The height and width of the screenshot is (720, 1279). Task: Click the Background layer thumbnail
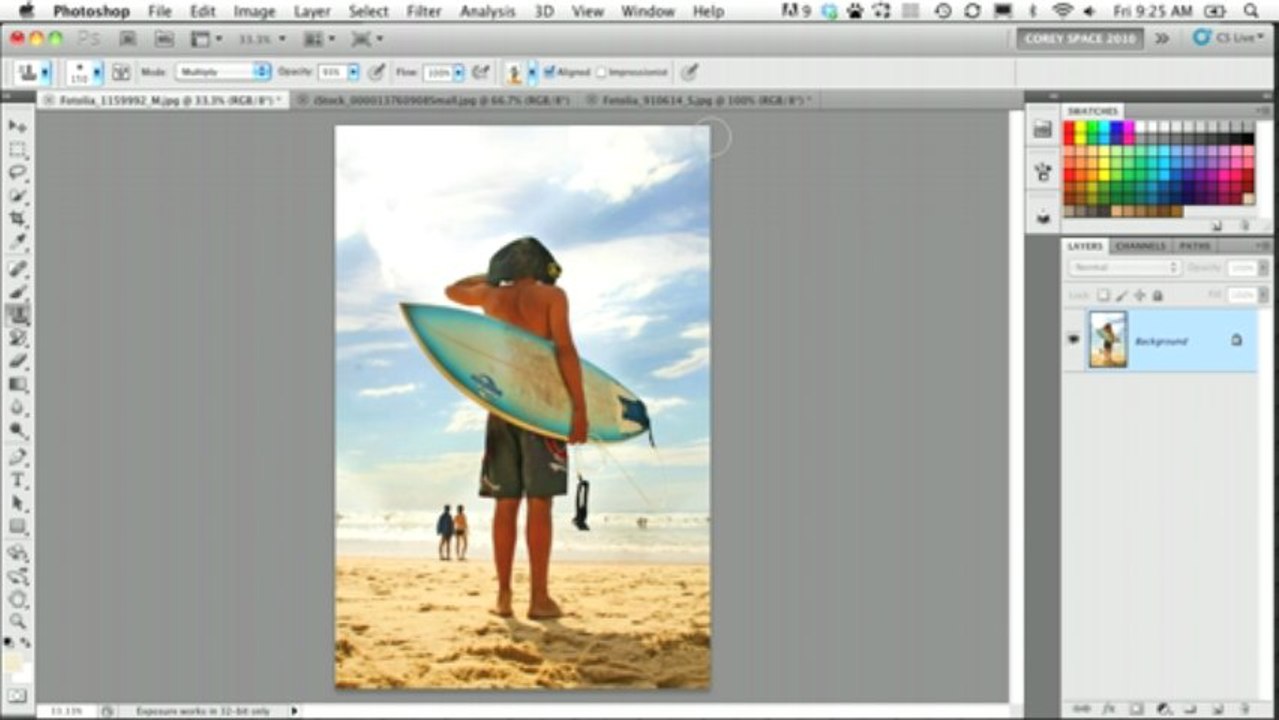point(1107,339)
